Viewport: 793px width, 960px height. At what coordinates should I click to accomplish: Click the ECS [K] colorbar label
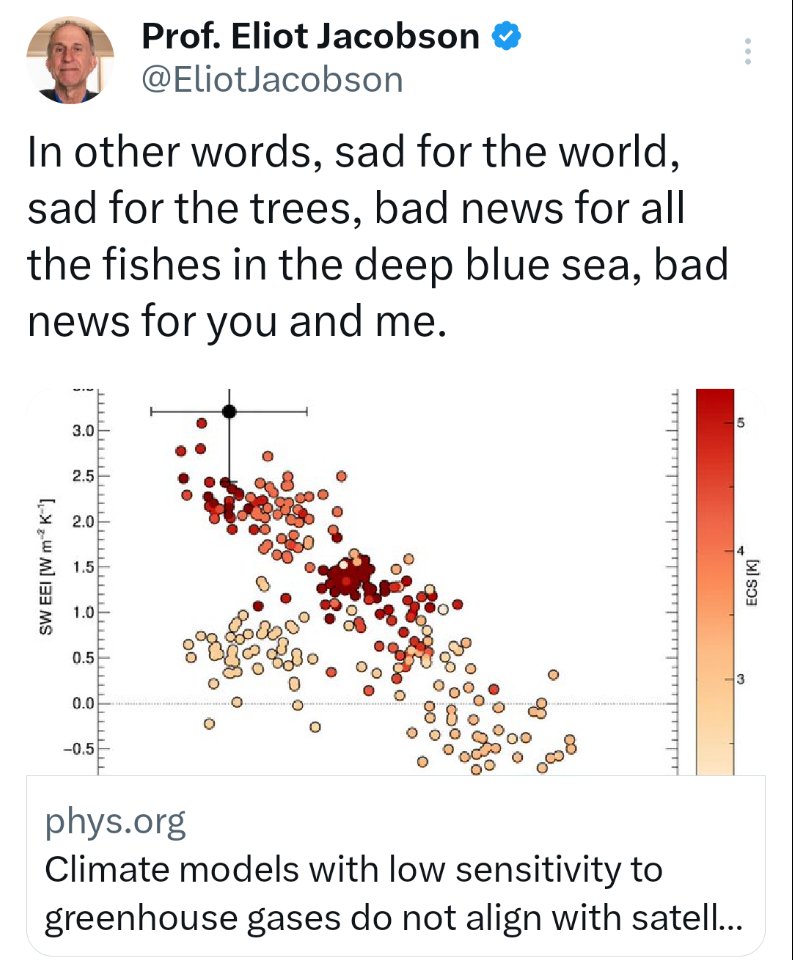pyautogui.click(x=753, y=581)
